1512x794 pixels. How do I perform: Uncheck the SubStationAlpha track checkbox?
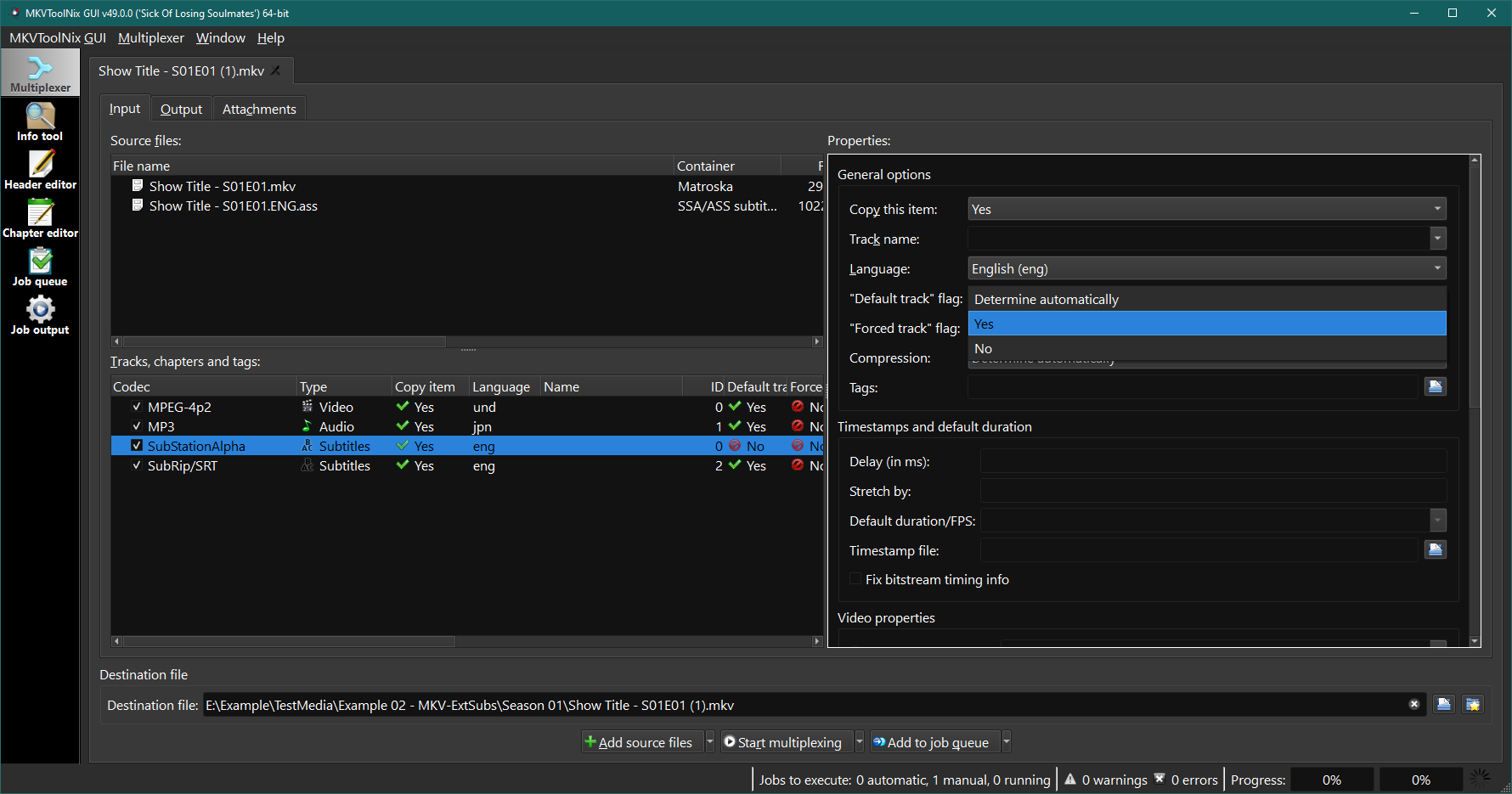pos(136,445)
